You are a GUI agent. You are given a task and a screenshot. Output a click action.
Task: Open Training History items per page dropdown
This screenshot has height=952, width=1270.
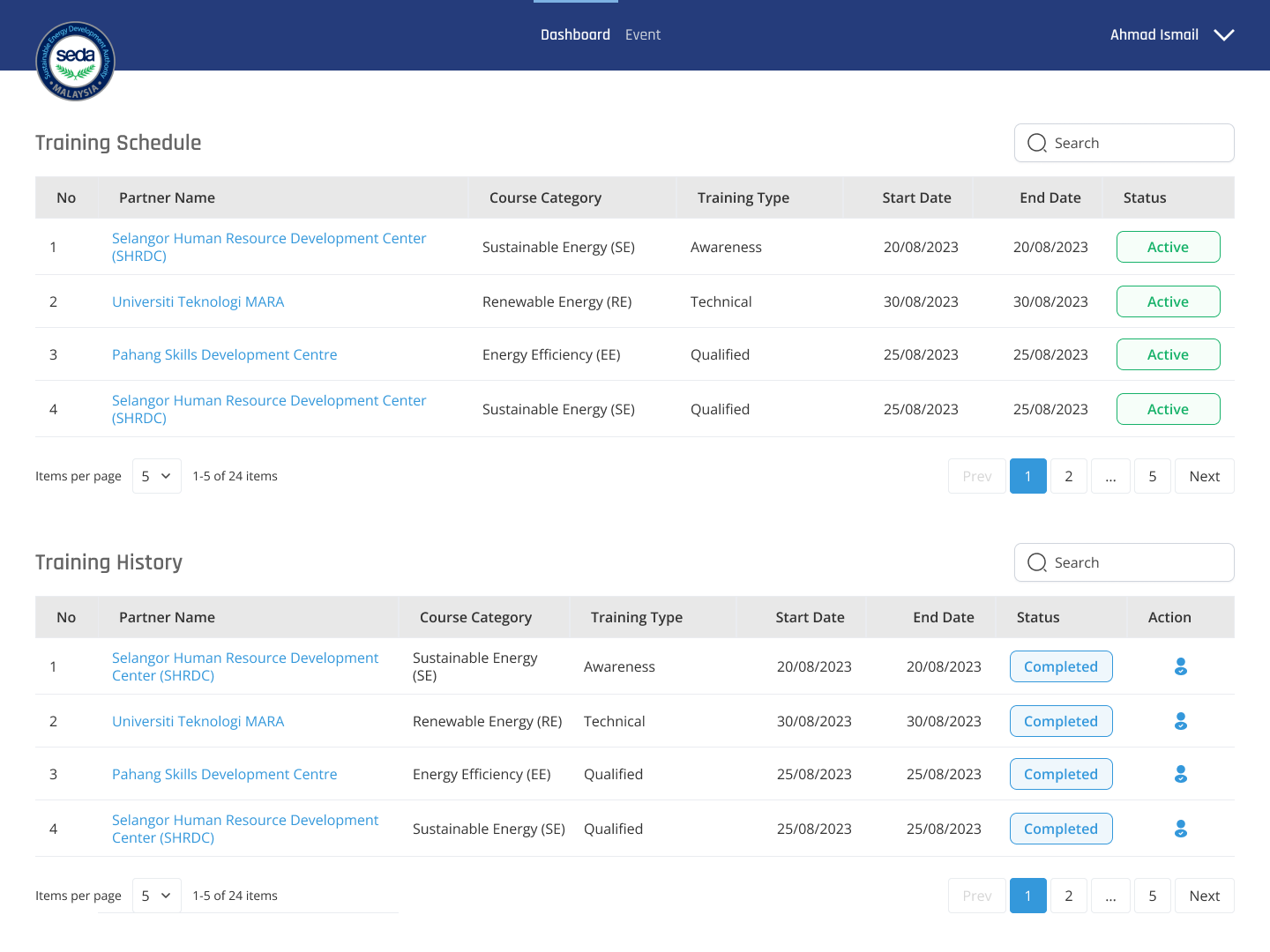coord(157,896)
